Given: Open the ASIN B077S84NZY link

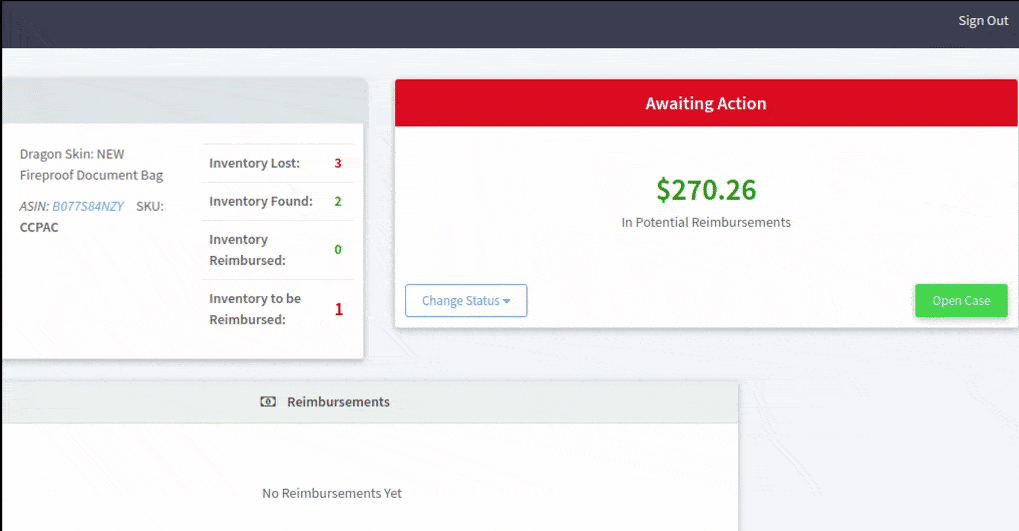Looking at the screenshot, I should coord(88,206).
